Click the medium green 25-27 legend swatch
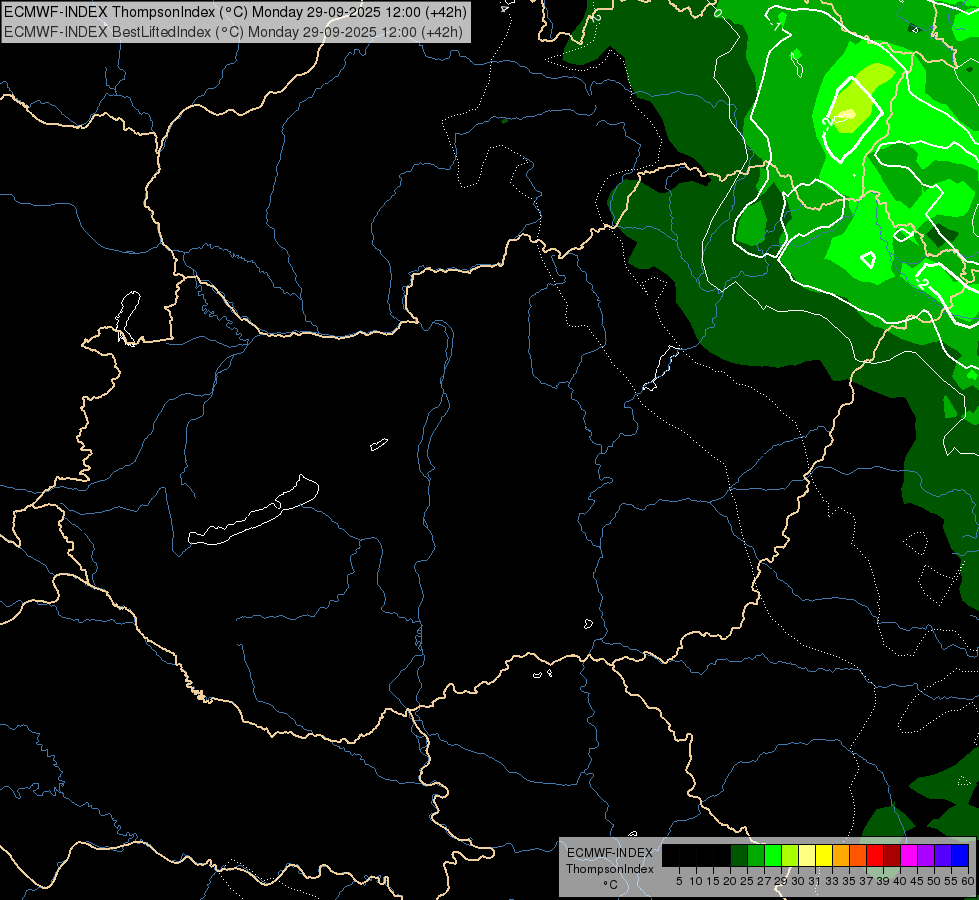 [x=756, y=855]
